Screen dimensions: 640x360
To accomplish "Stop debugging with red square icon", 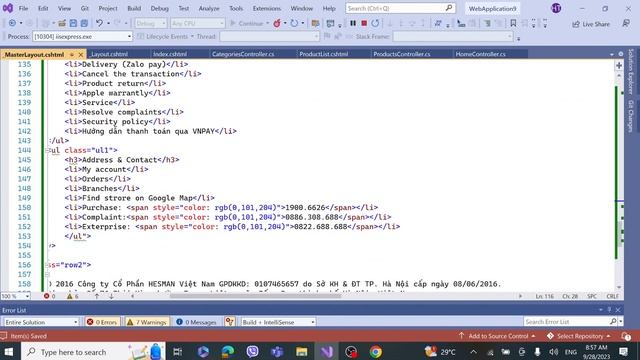I will click(x=364, y=24).
